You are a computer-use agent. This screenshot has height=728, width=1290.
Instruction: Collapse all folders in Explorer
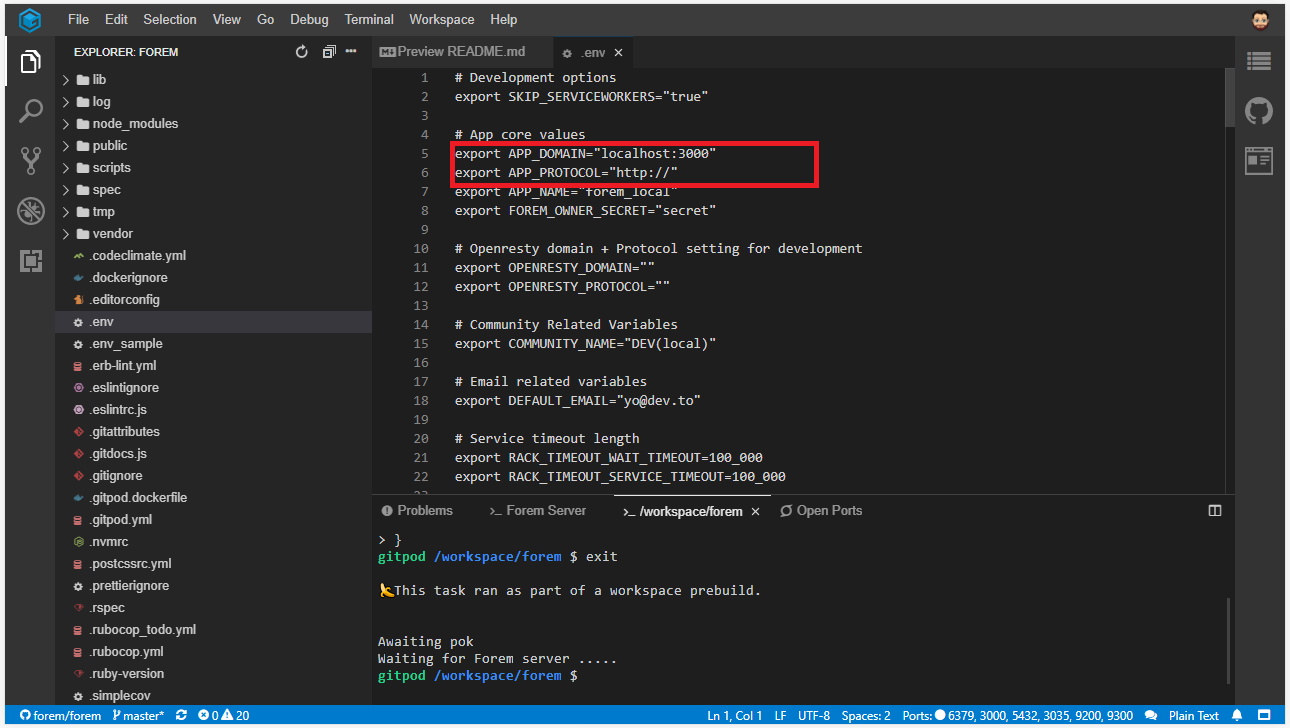pos(328,52)
